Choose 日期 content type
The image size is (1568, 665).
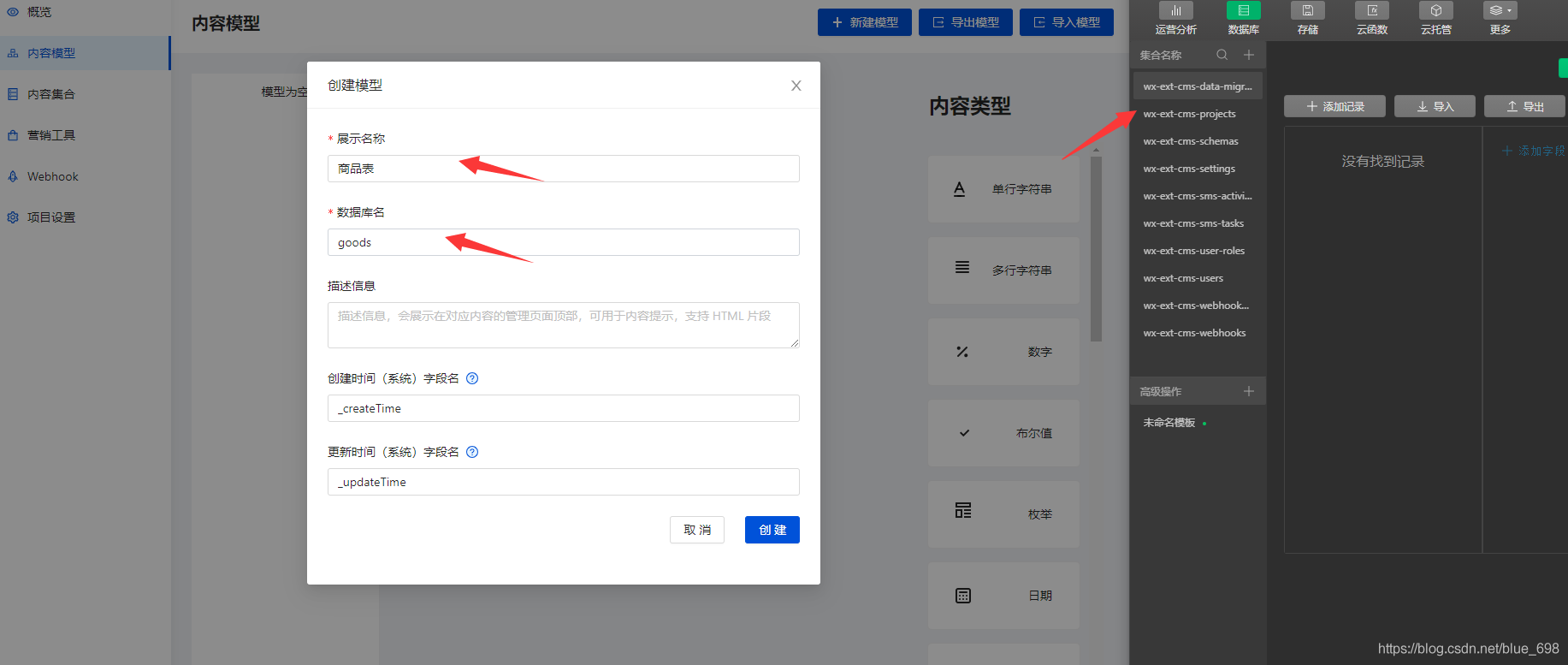pyautogui.click(x=1003, y=596)
